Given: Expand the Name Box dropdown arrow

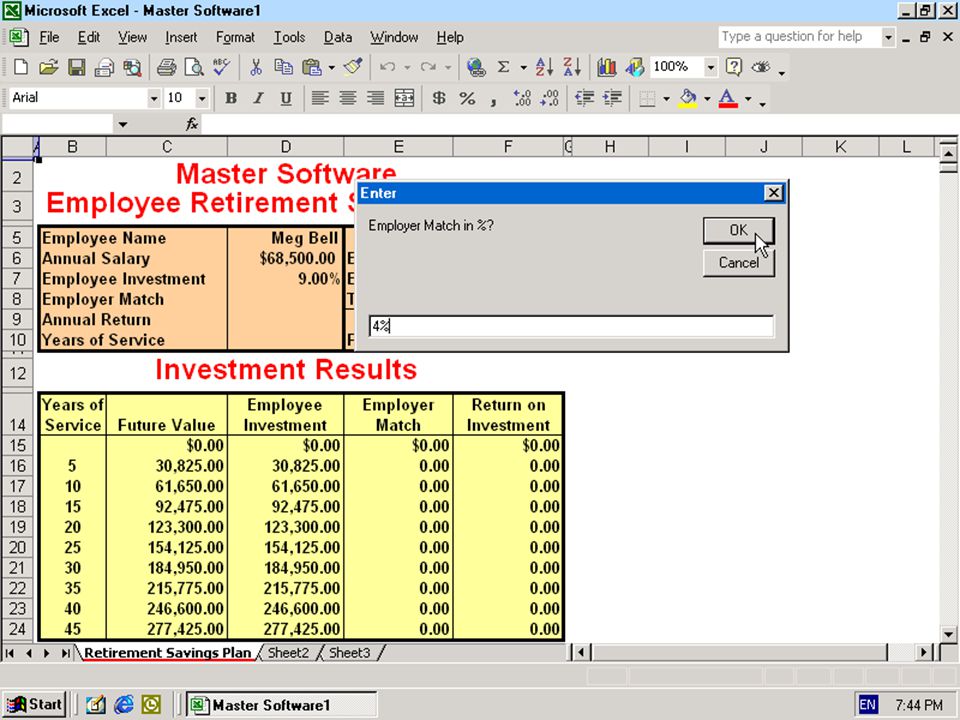Looking at the screenshot, I should [123, 125].
